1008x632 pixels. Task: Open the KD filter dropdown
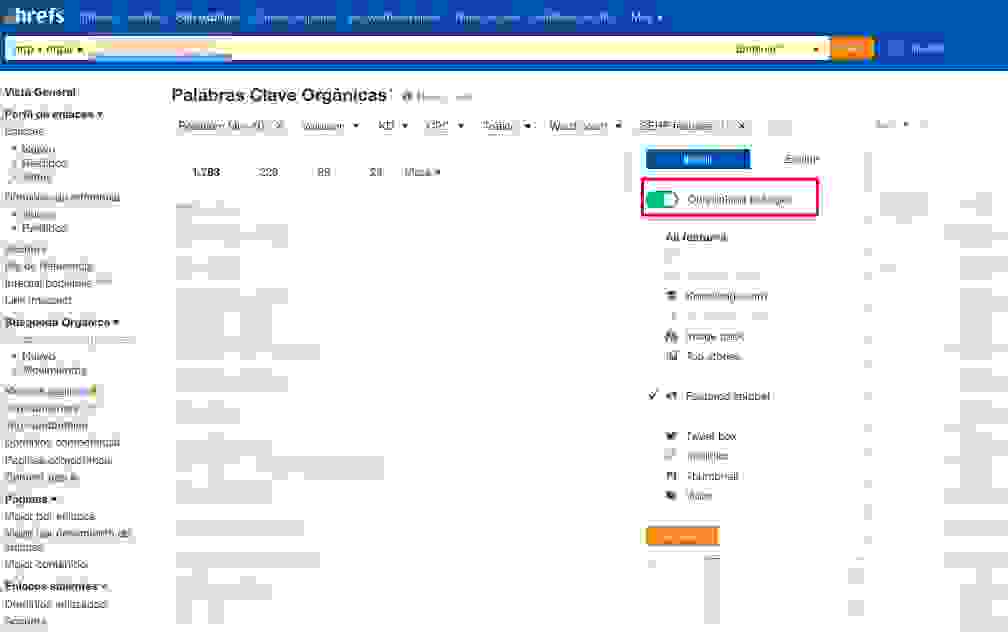tap(393, 125)
